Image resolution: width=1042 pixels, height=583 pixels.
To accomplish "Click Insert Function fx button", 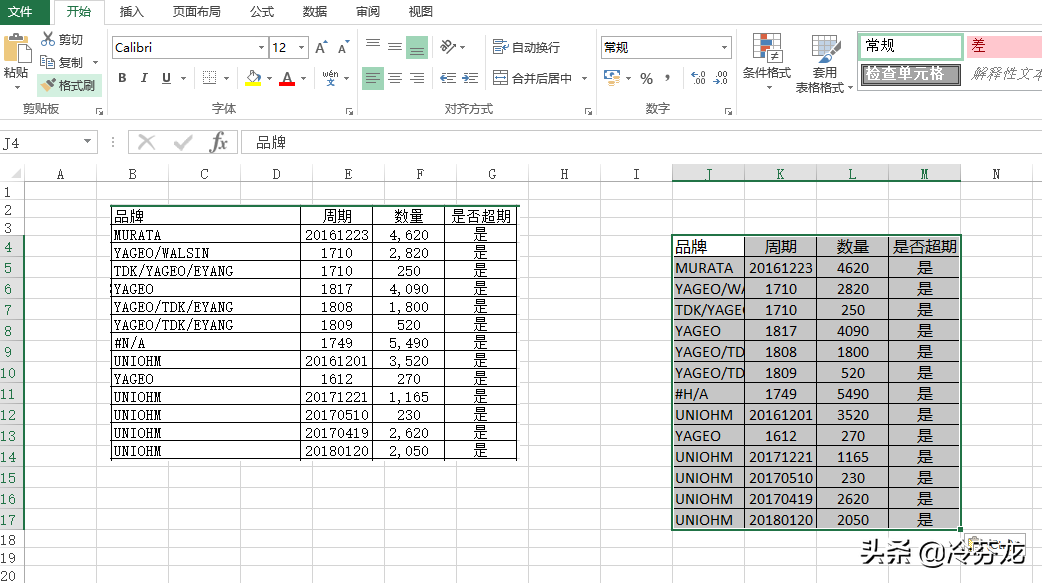I will pyautogui.click(x=218, y=142).
